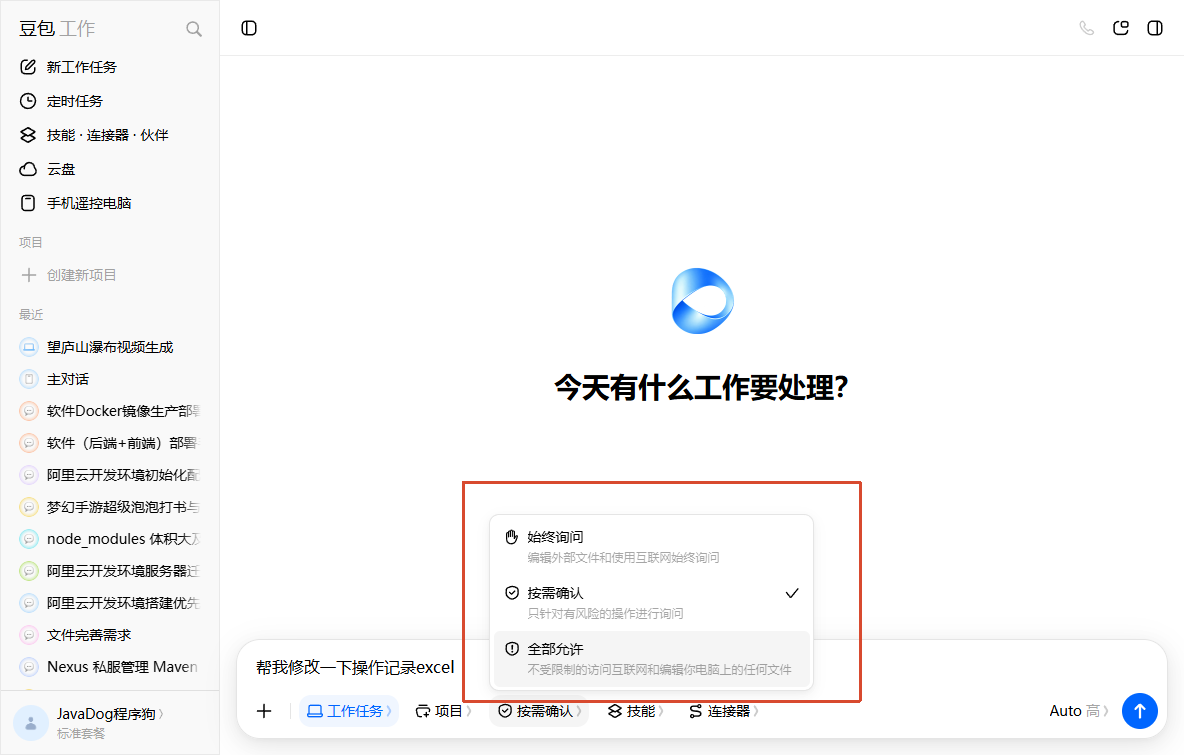
Task: Open the node_modules 体积大 conversation
Action: [x=109, y=539]
